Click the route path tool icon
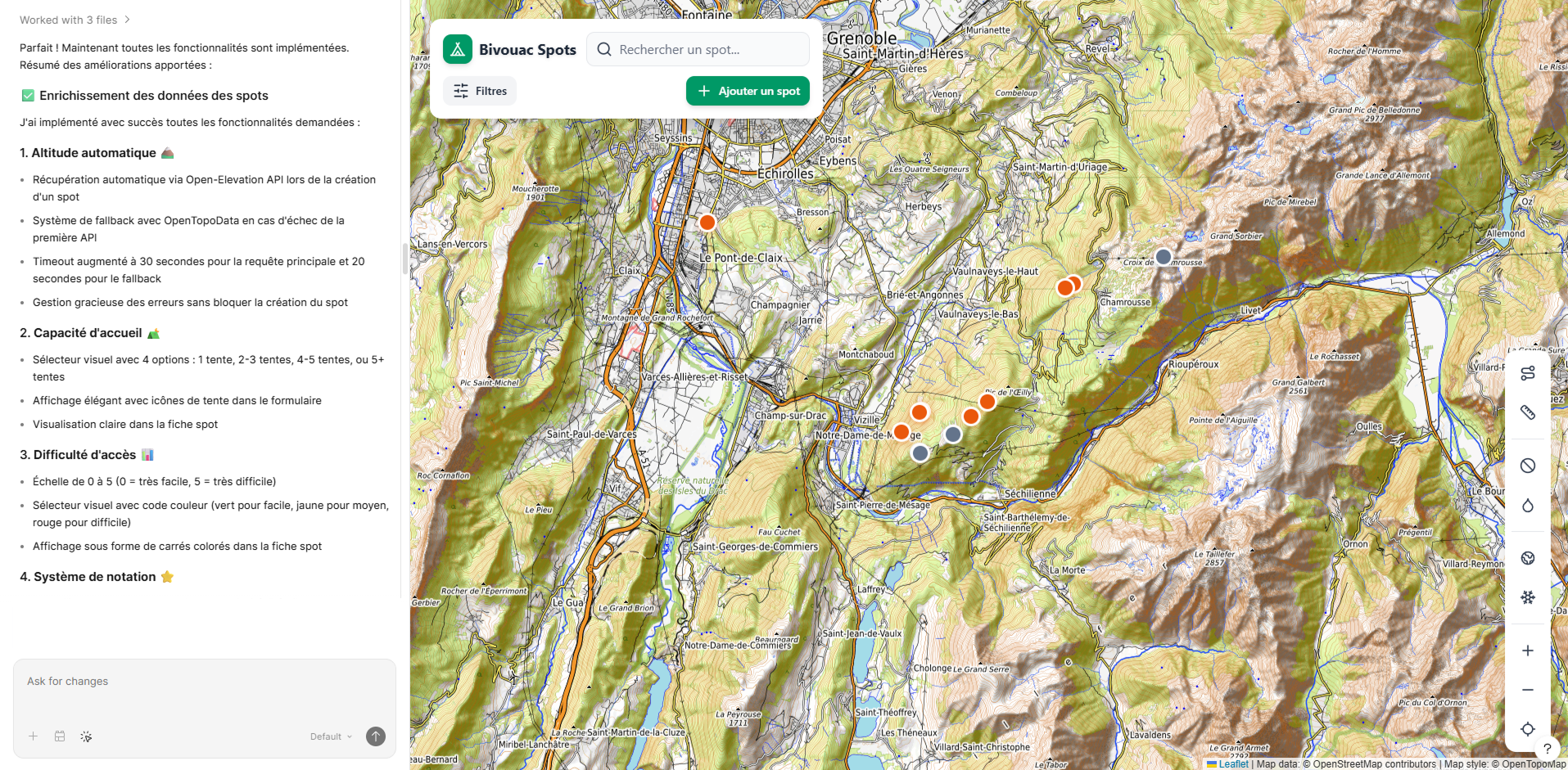Viewport: 1568px width, 770px height. (1527, 374)
